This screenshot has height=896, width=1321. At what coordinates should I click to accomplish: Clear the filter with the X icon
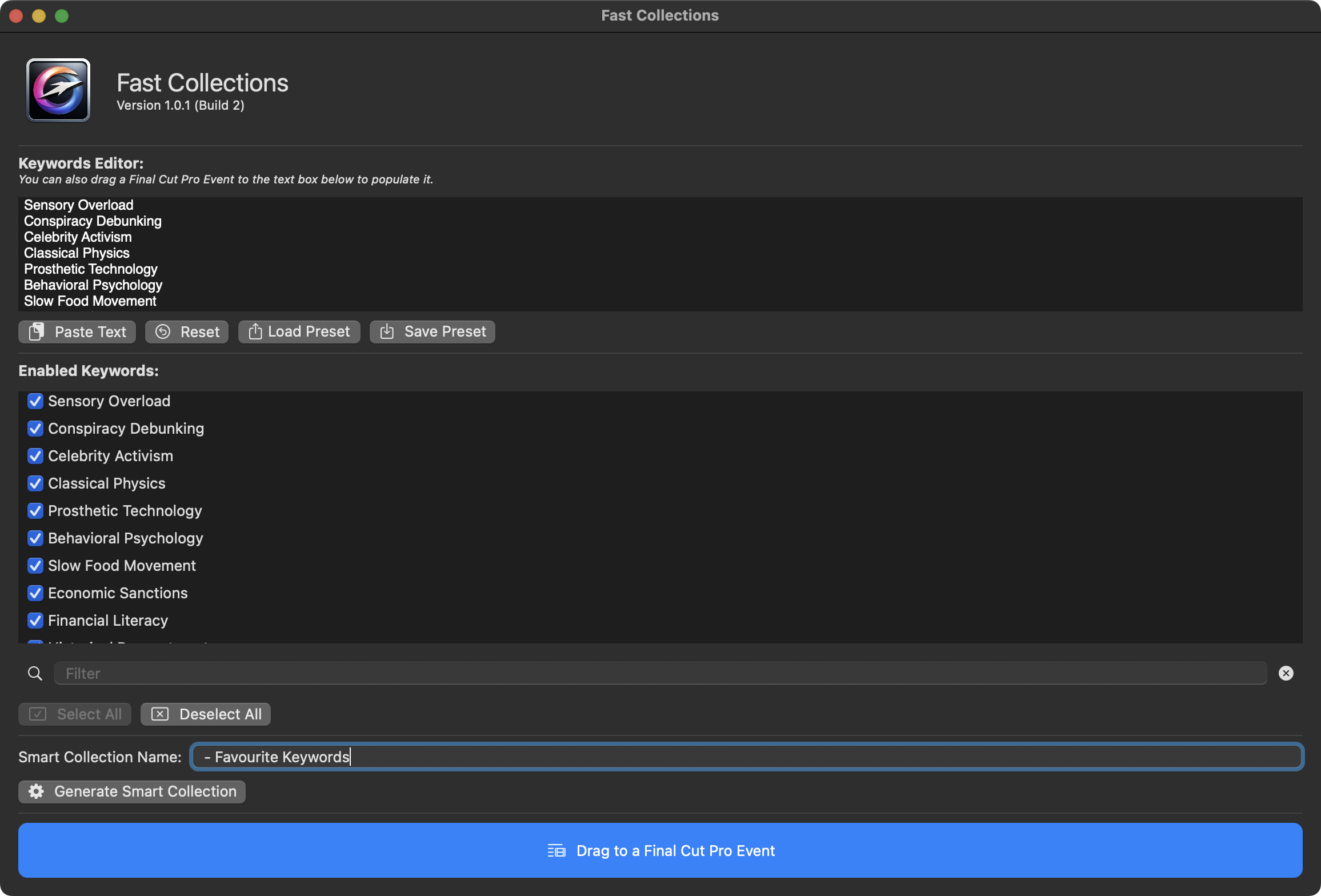coord(1286,673)
